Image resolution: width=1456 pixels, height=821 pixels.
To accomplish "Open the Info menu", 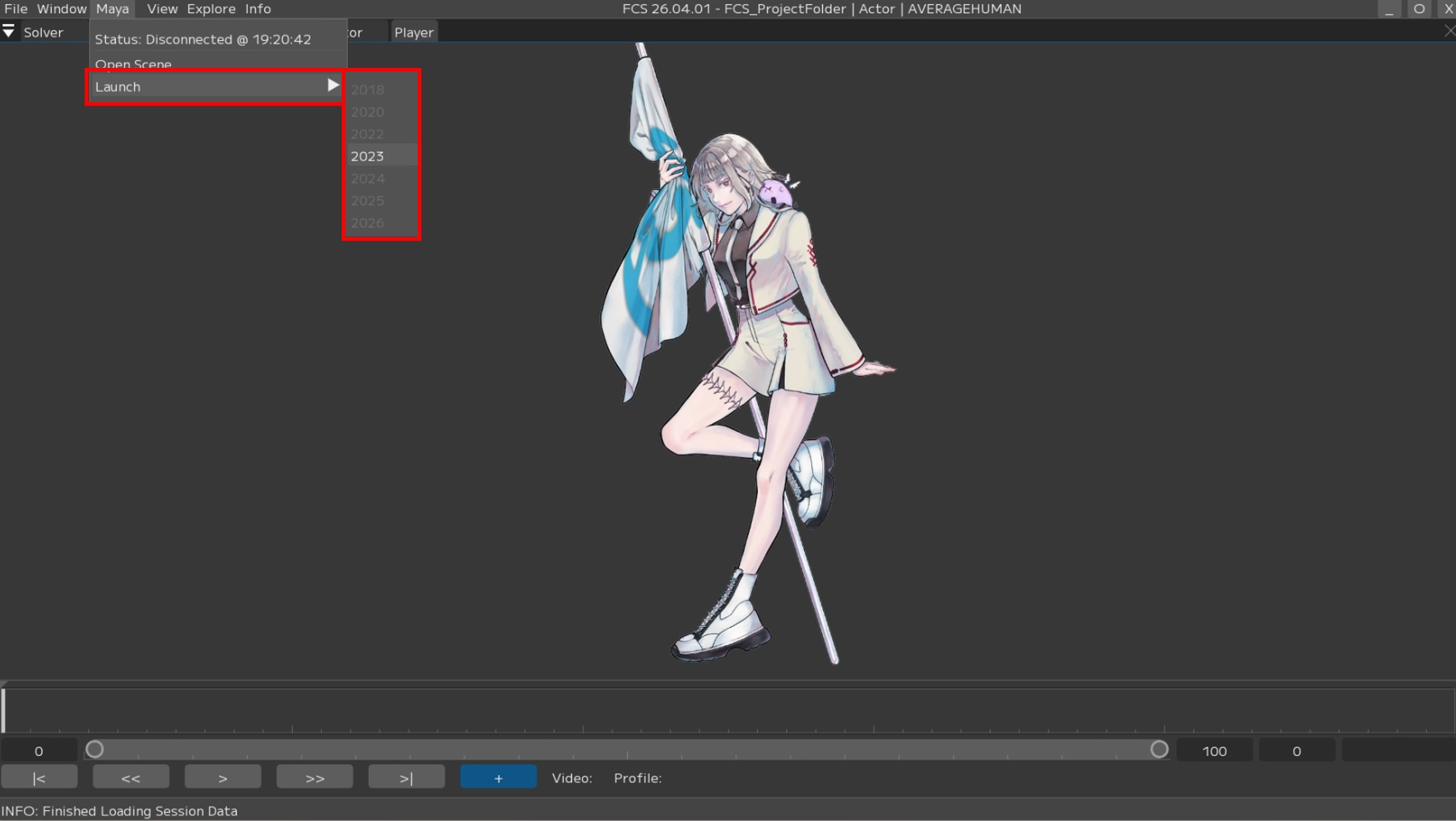I will (258, 9).
